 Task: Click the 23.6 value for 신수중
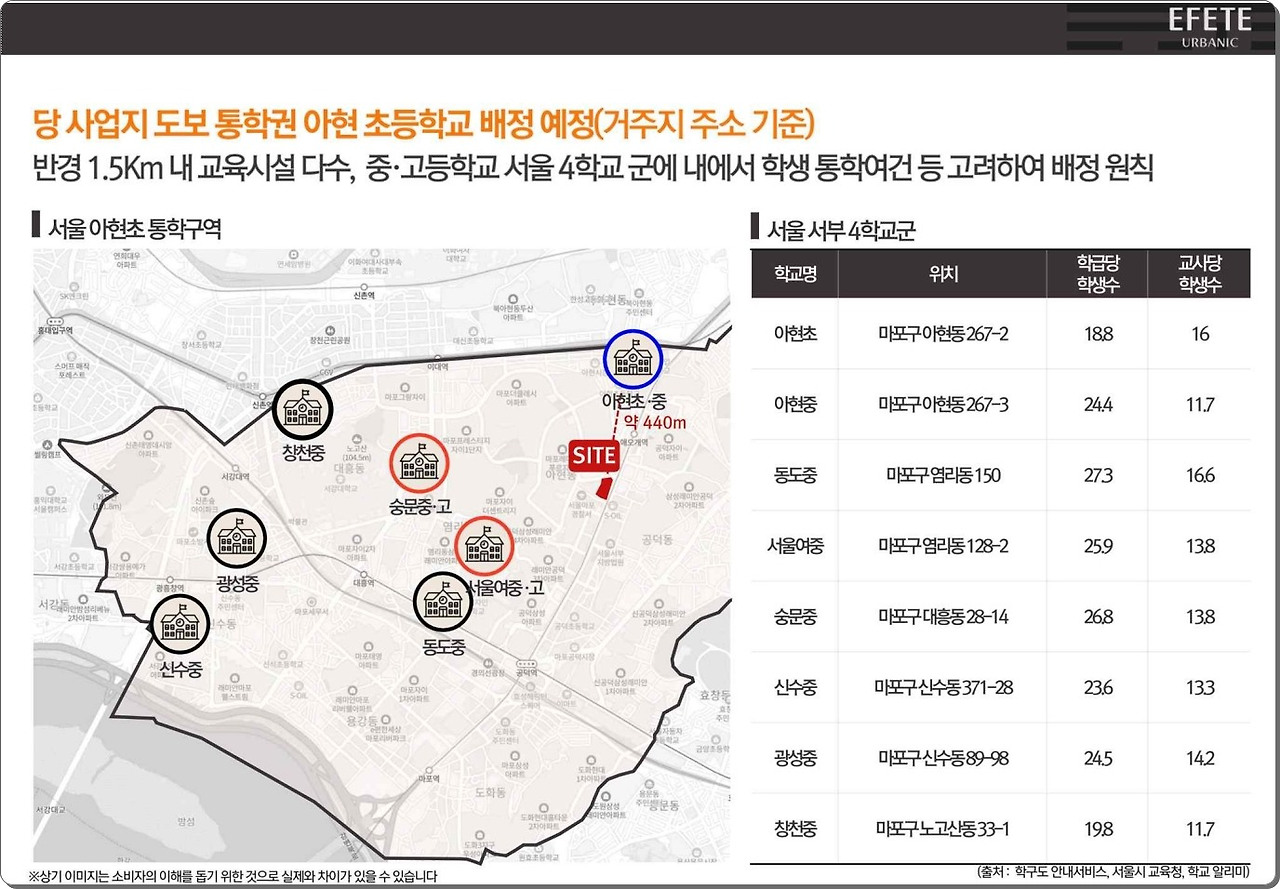pos(1098,688)
